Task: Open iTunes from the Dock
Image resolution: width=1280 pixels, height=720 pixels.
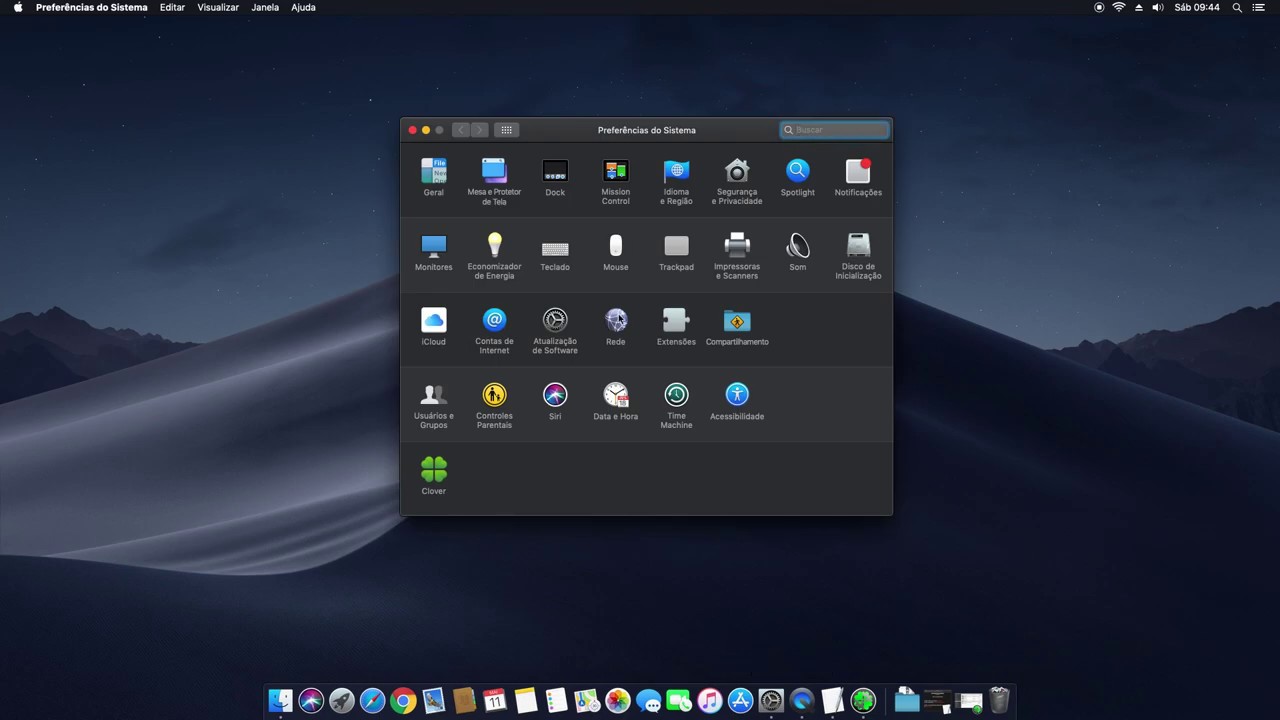Action: click(x=710, y=701)
